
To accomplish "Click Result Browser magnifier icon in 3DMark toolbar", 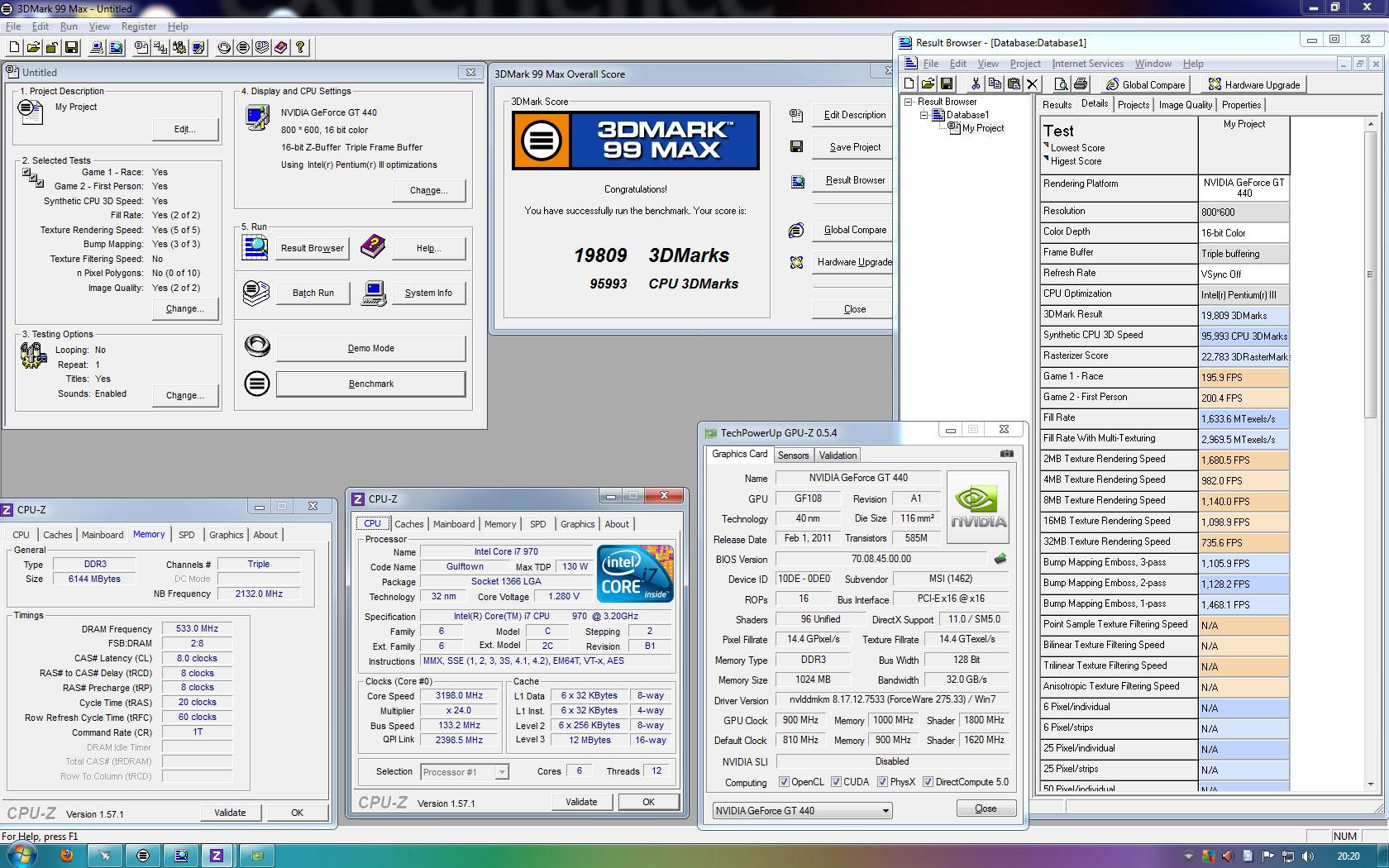I will [116, 48].
